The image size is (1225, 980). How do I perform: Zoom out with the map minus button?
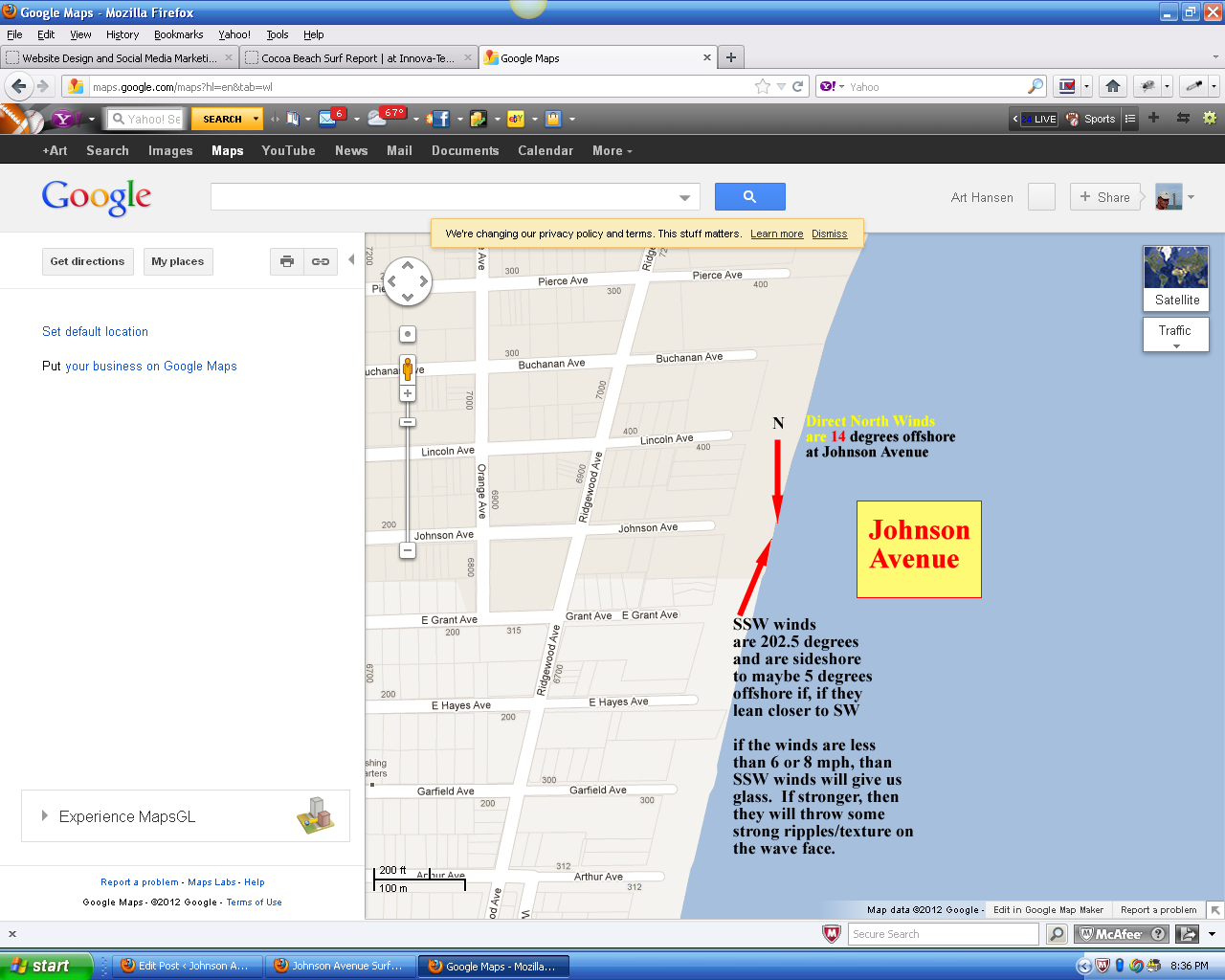408,550
